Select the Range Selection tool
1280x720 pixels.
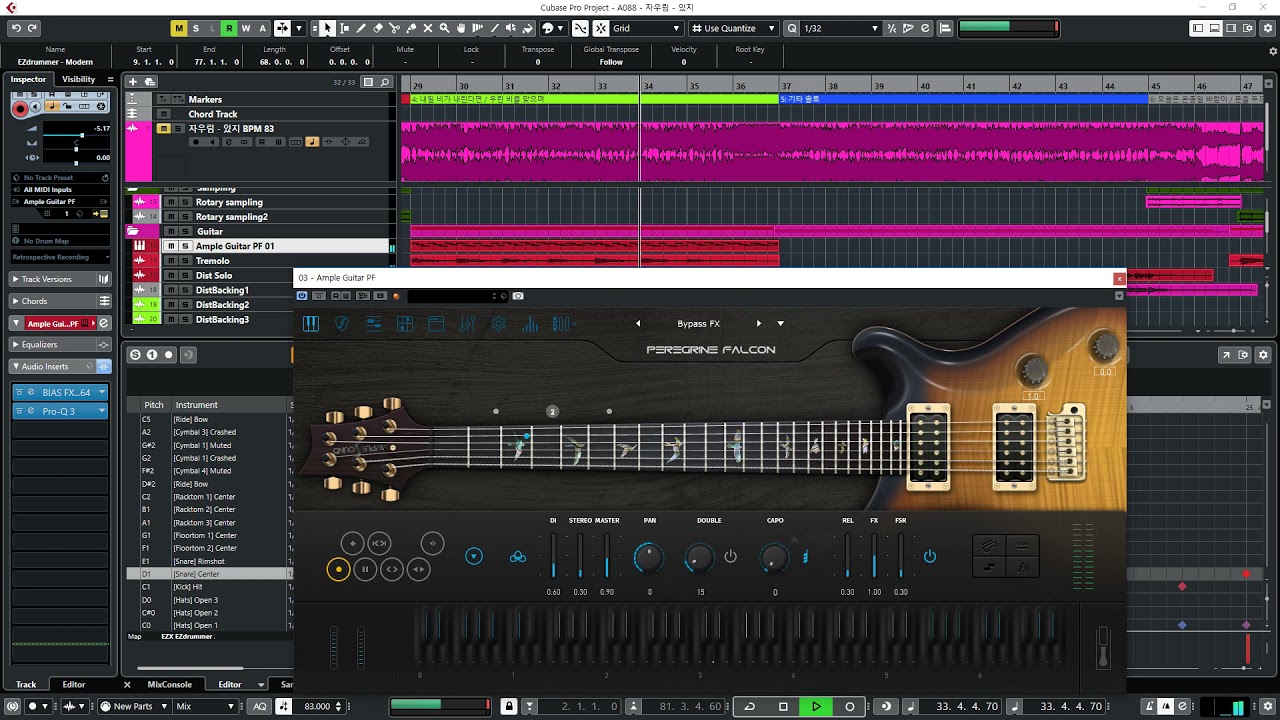pos(344,28)
